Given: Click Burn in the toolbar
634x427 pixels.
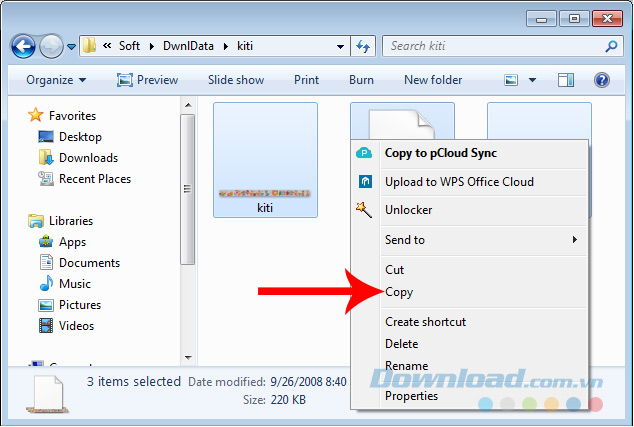Looking at the screenshot, I should (361, 80).
